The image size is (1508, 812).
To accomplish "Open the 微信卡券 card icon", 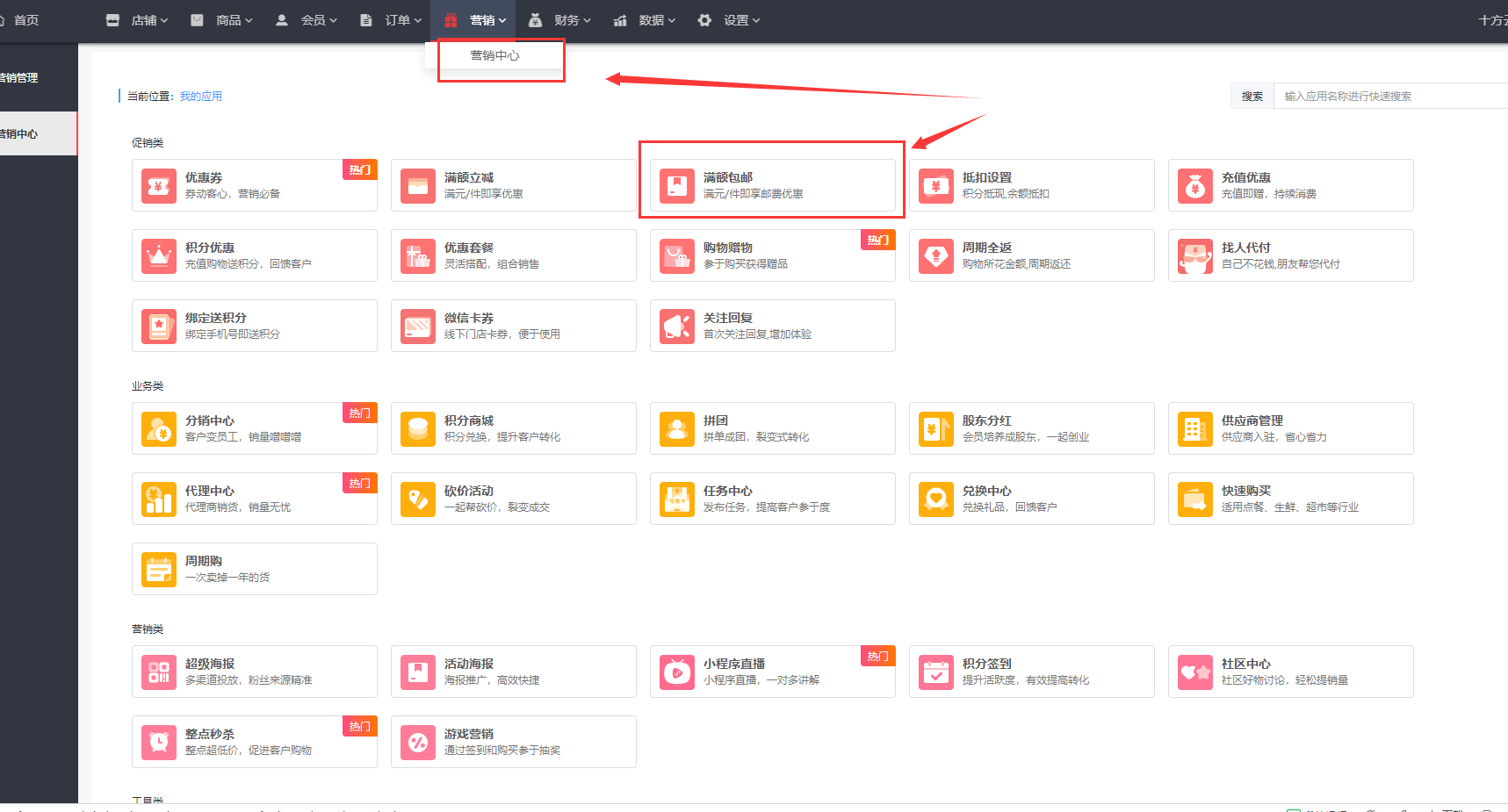I will coord(418,326).
